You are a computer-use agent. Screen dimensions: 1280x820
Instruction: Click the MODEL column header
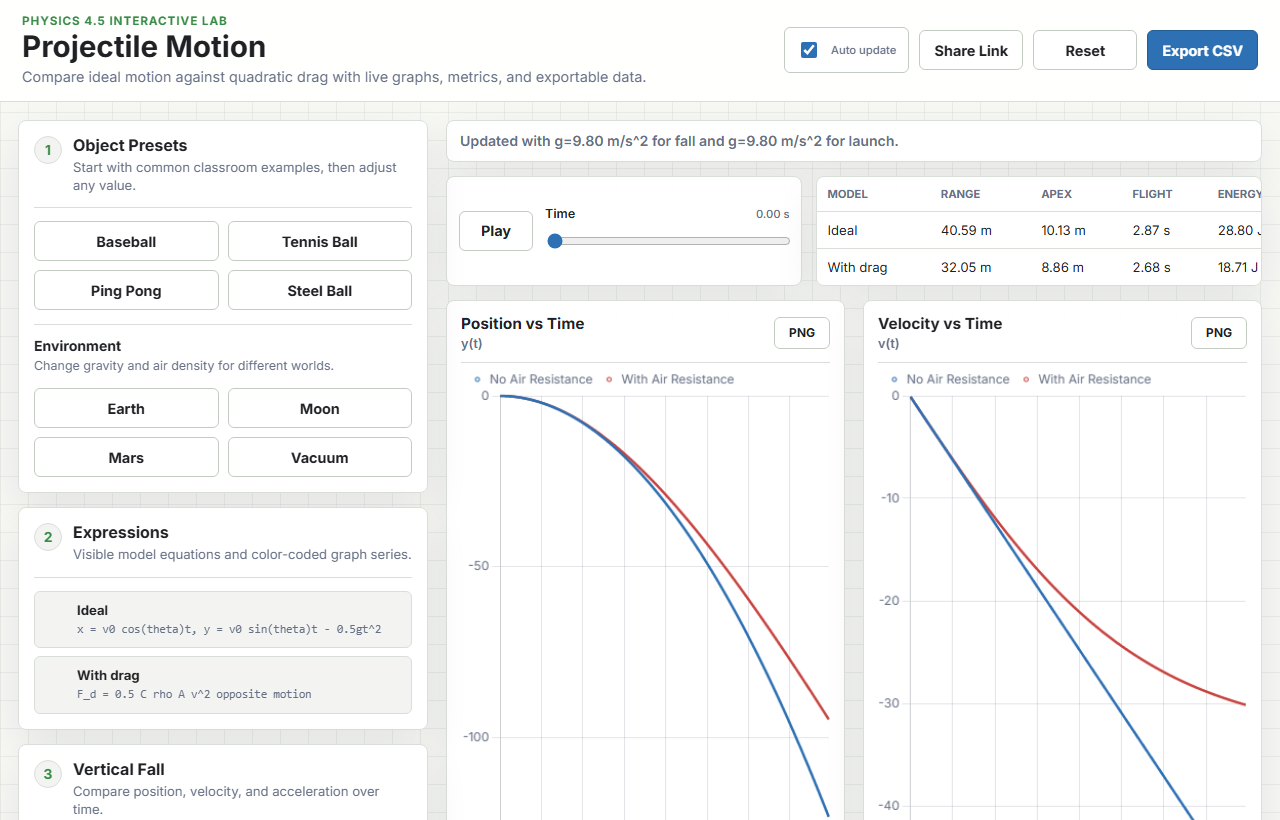[848, 194]
